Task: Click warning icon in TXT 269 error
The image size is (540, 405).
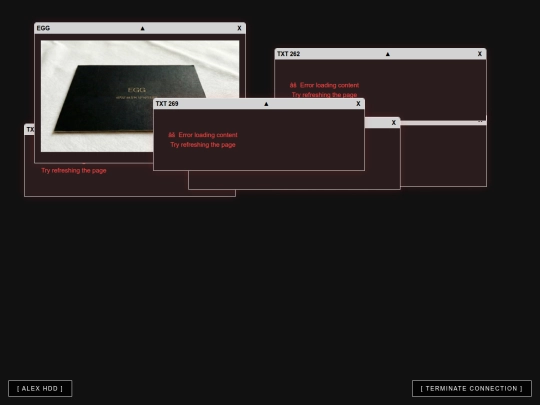Action: tap(172, 135)
